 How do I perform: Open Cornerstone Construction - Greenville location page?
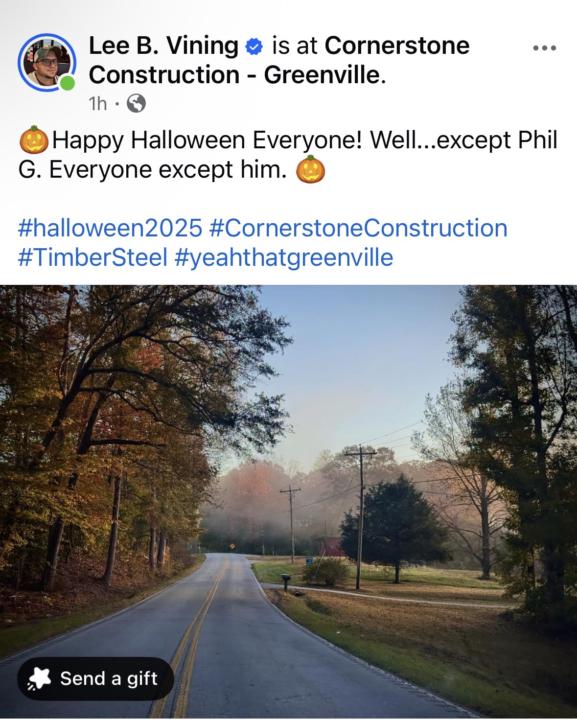click(x=279, y=60)
